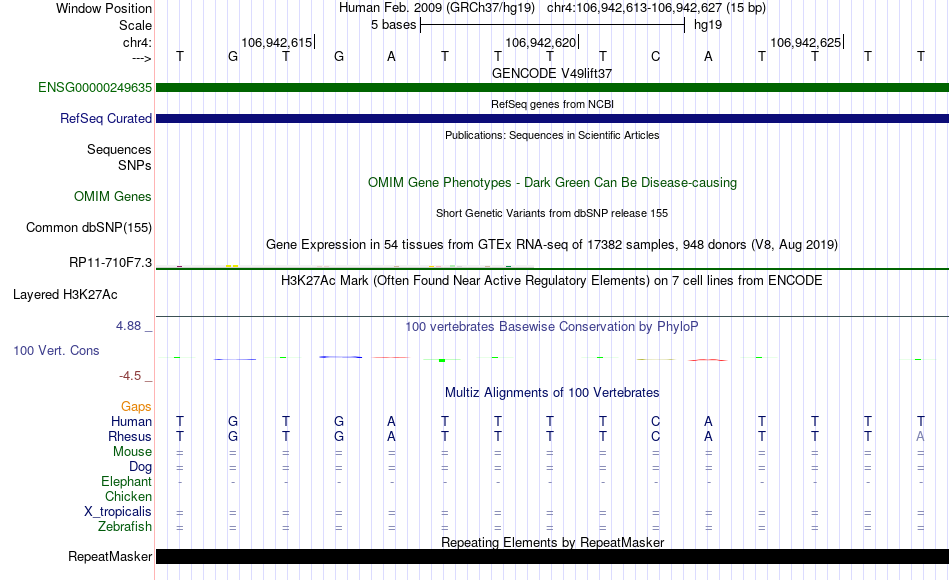Open "Repeating Elements by RepeatMasker" track title
This screenshot has width=950, height=580.
coord(552,542)
